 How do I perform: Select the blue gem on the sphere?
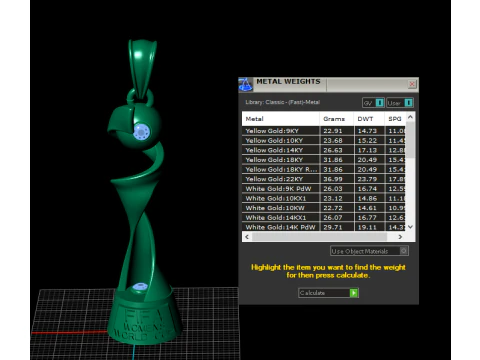point(141,132)
